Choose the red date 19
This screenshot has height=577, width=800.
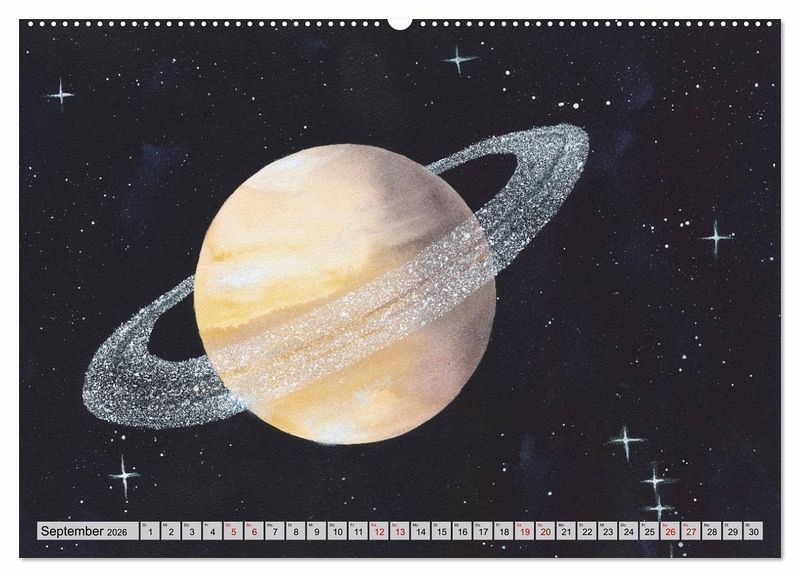click(x=525, y=532)
